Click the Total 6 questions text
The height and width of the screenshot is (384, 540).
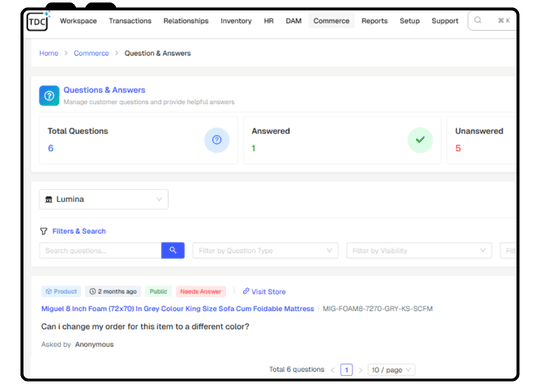(x=297, y=370)
